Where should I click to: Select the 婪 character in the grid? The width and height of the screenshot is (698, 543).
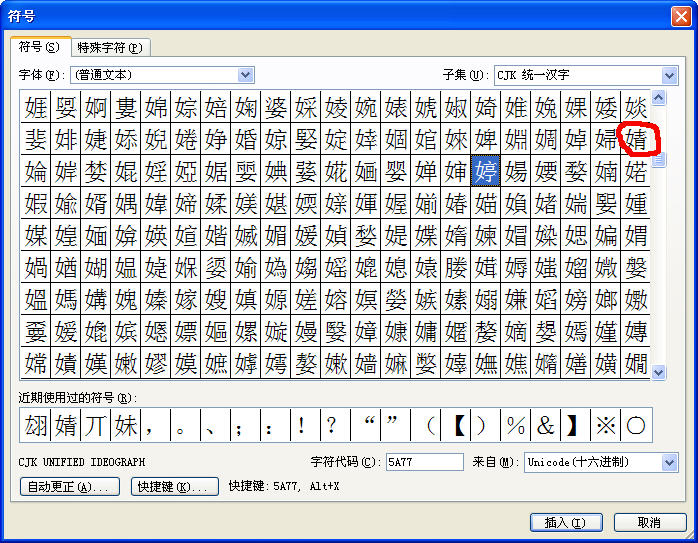pyautogui.click(x=96, y=171)
